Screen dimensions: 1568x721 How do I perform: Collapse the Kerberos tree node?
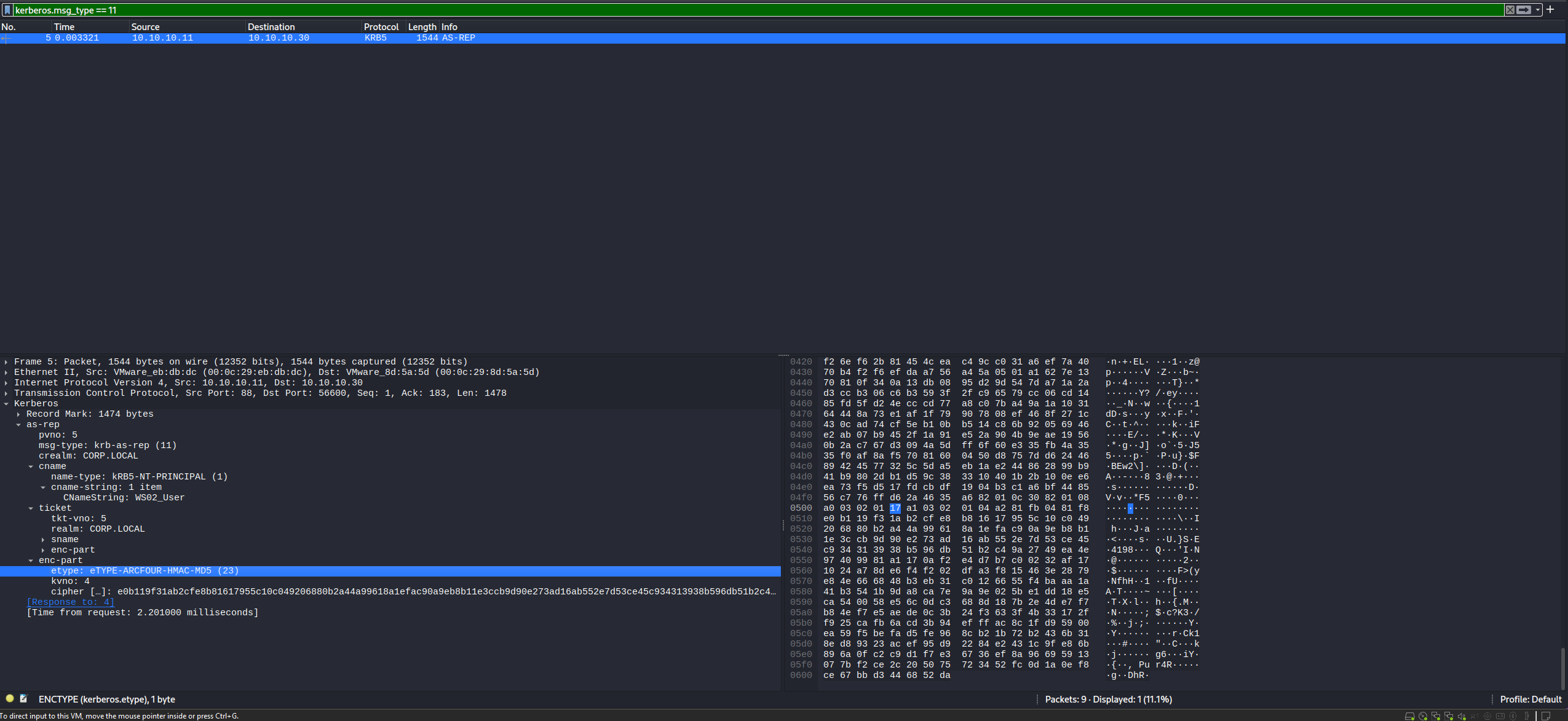pyautogui.click(x=6, y=404)
